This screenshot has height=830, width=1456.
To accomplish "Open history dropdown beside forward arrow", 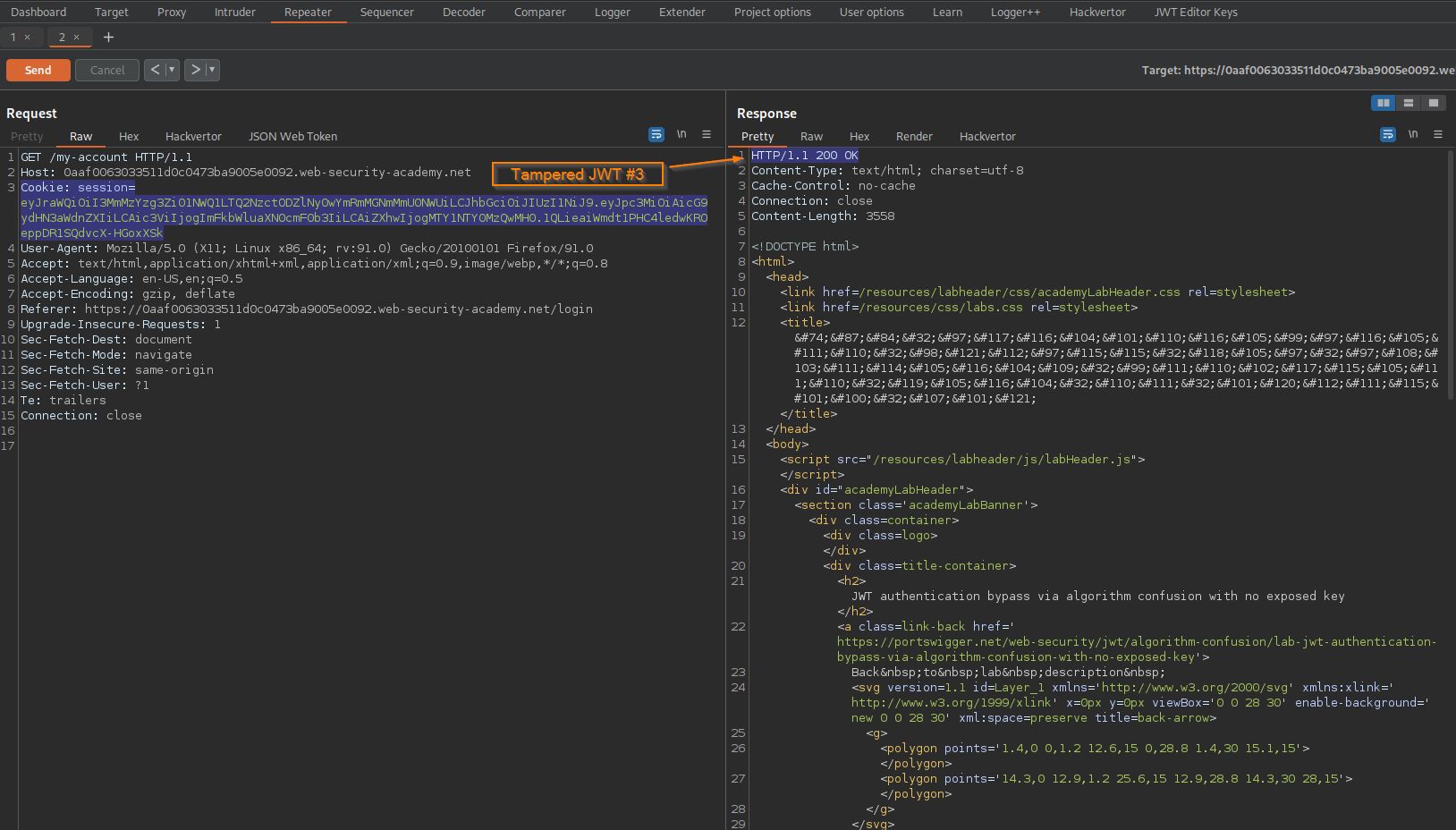I will 212,70.
